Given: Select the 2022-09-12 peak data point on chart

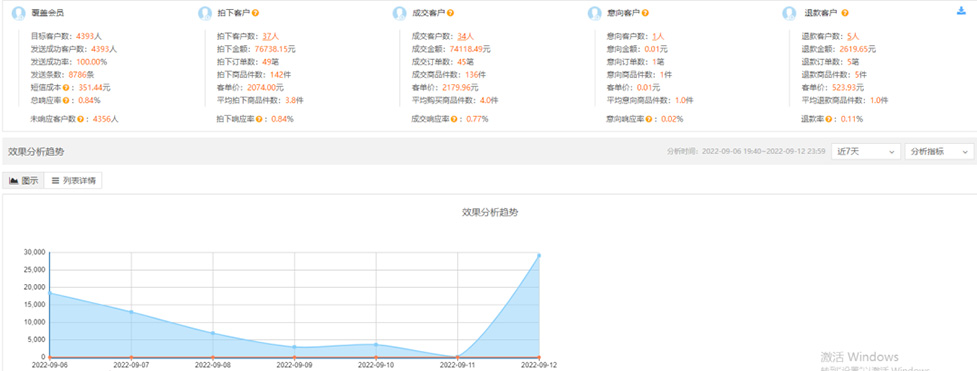Looking at the screenshot, I should point(539,255).
